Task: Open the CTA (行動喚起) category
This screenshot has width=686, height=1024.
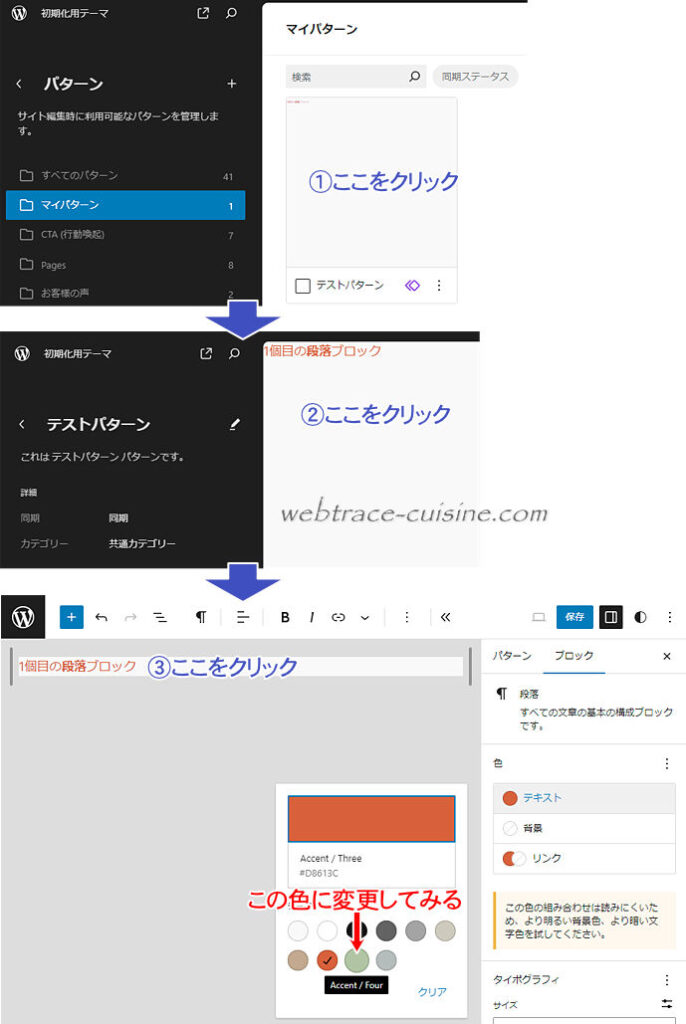Action: [x=125, y=234]
